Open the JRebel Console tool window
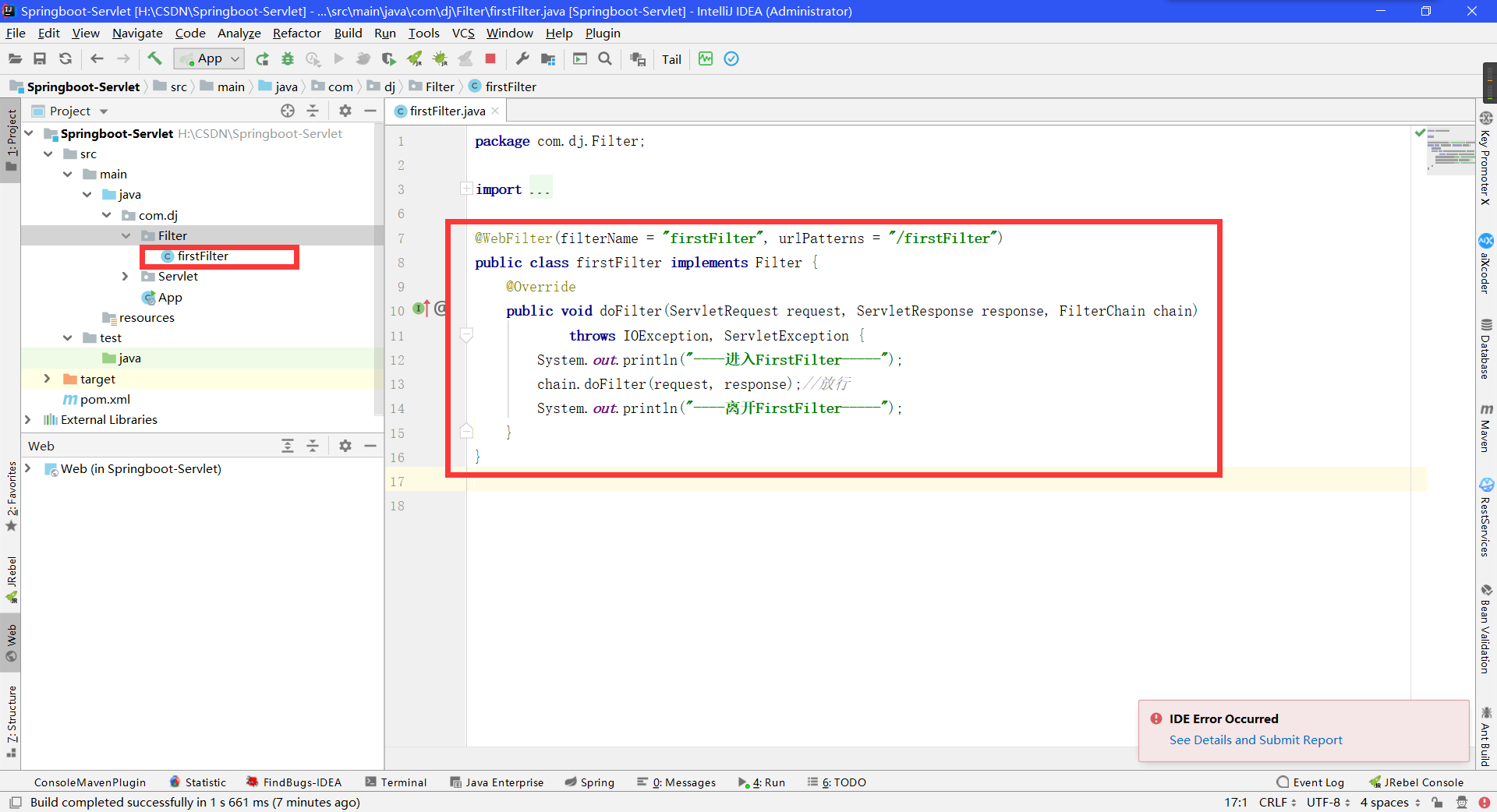Image resolution: width=1497 pixels, height=812 pixels. [1416, 782]
